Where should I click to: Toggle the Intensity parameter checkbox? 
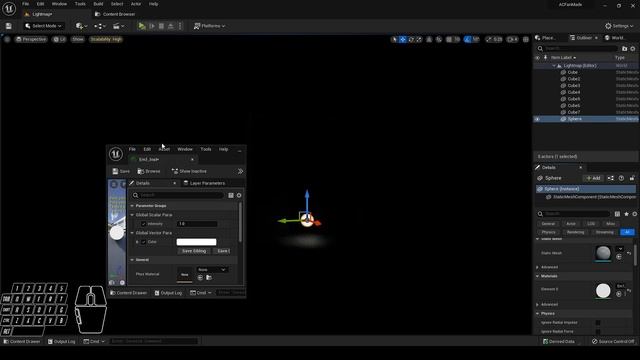[x=143, y=224]
